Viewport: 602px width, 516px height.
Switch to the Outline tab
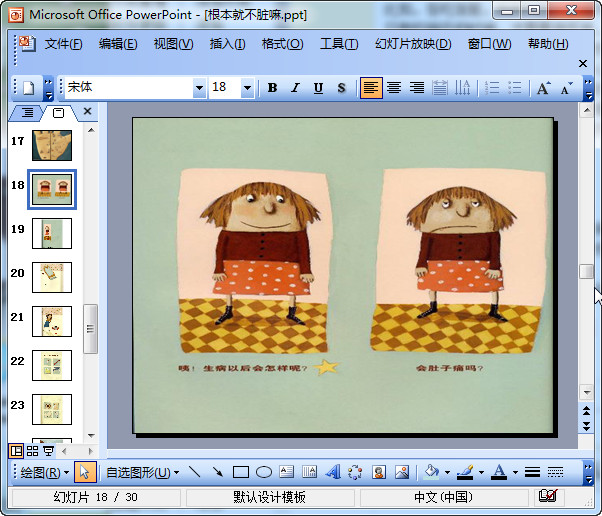[x=27, y=112]
